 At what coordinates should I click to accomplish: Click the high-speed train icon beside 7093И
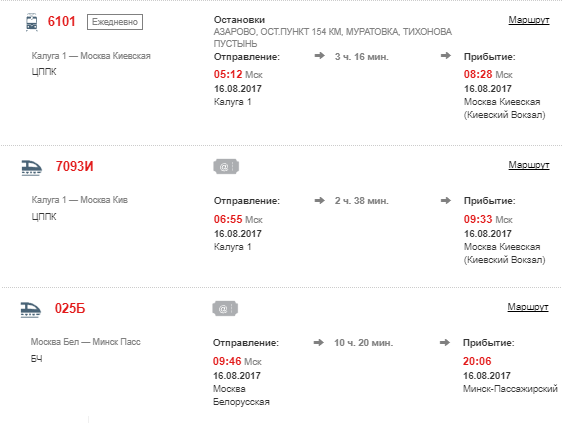click(x=32, y=168)
